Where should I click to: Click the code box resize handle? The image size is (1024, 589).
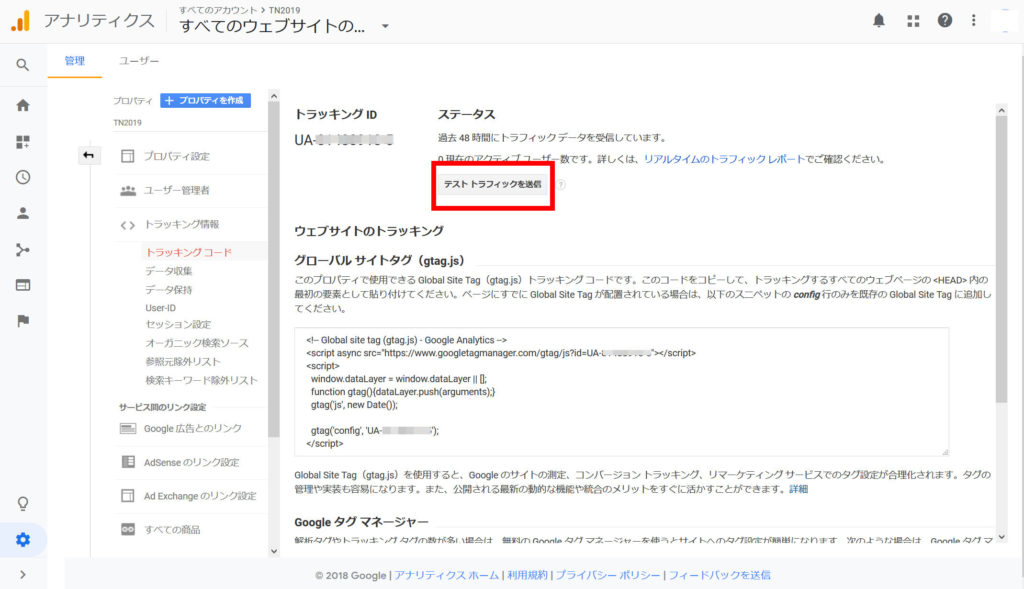coord(944,451)
